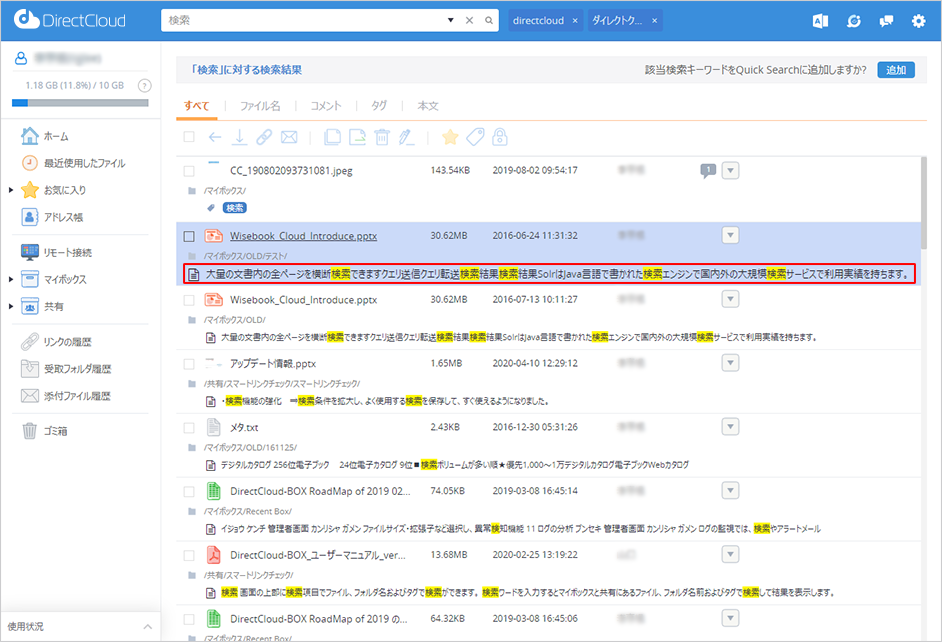Click the download icon in the file toolbar
Viewport: 942px width, 642px height.
click(x=239, y=137)
